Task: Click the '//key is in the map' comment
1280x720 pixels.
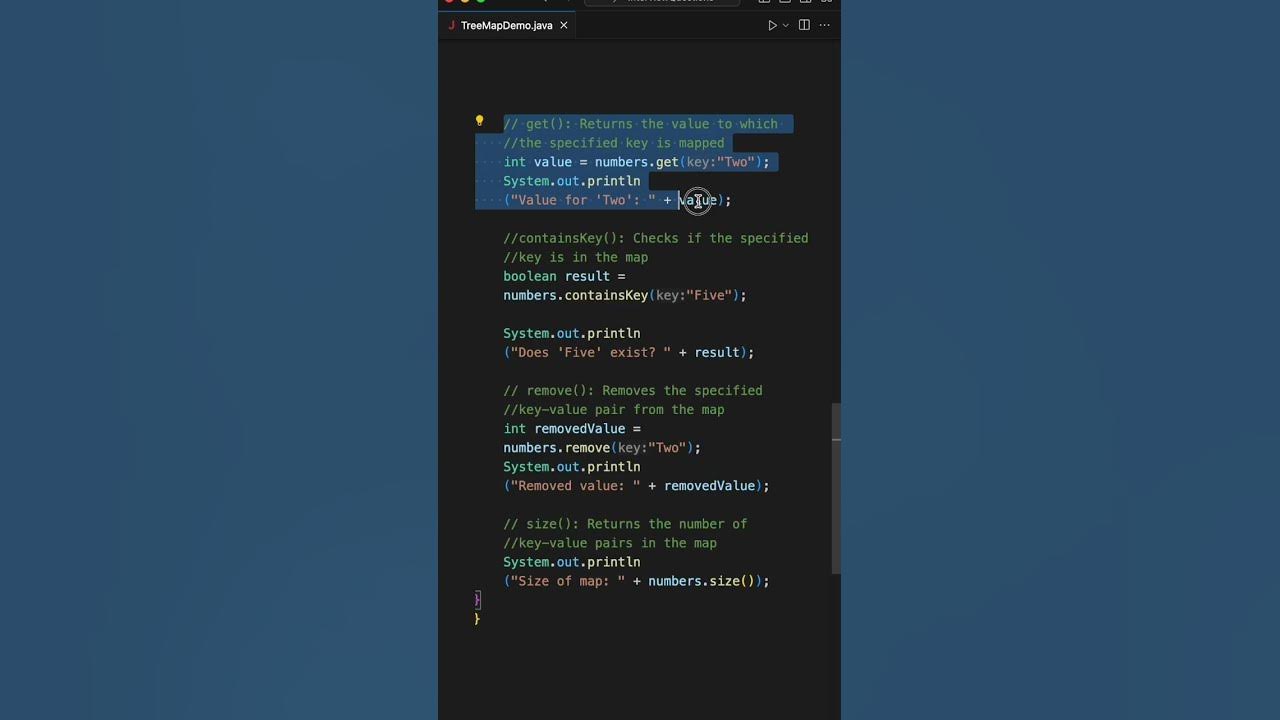Action: click(576, 257)
